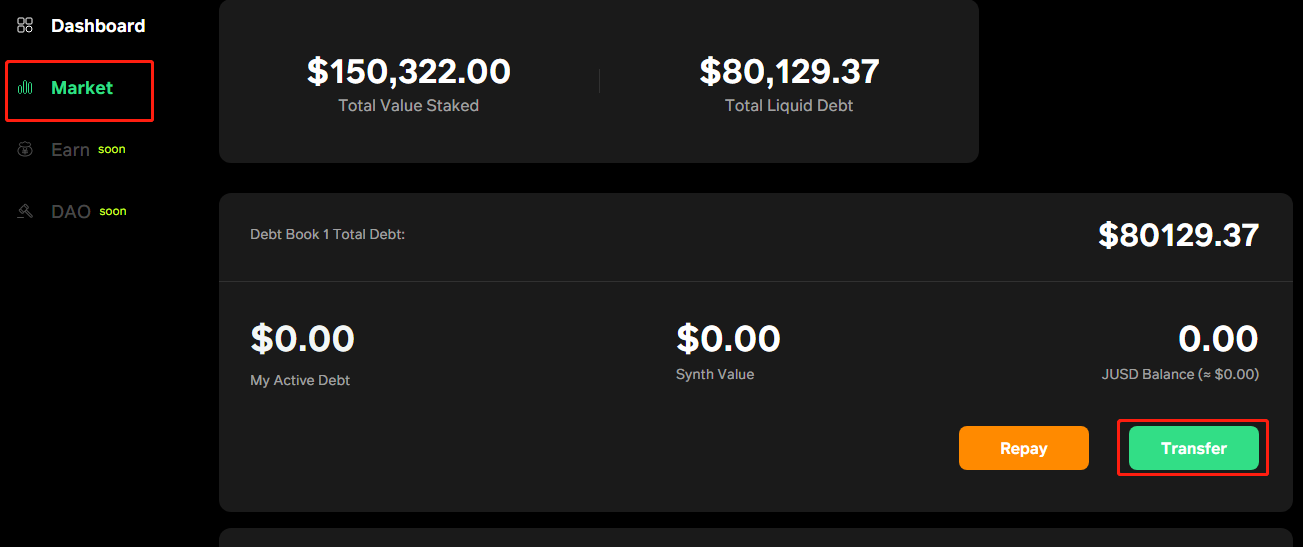1303x547 pixels.
Task: Click the $80129.37 debt book amount
Action: click(1179, 235)
